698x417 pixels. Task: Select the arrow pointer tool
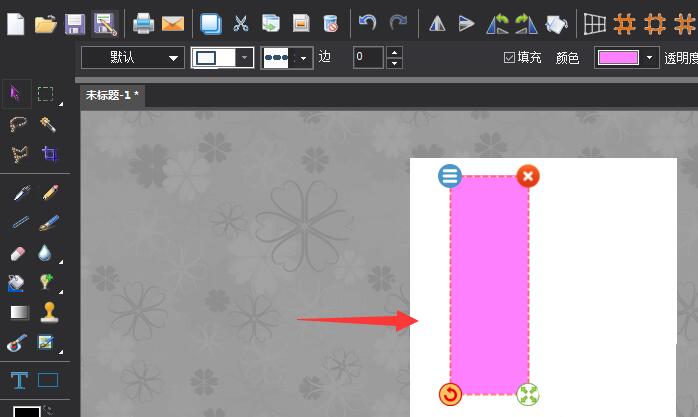coord(16,94)
